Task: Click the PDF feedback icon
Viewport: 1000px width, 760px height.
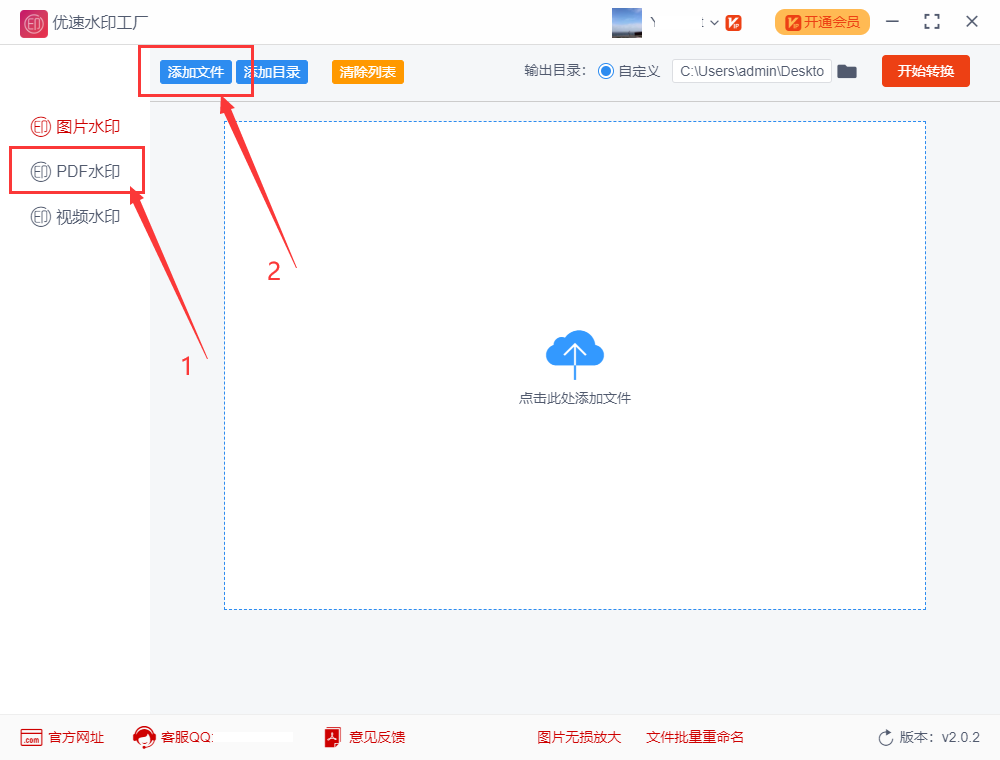Action: [x=332, y=737]
